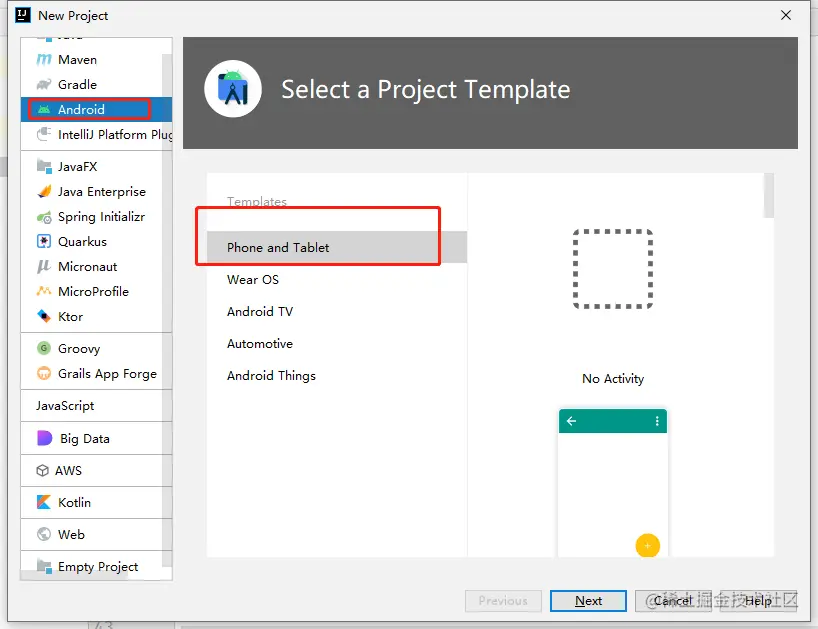The height and width of the screenshot is (629, 818).
Task: Select the Wear OS template category
Action: click(336, 280)
